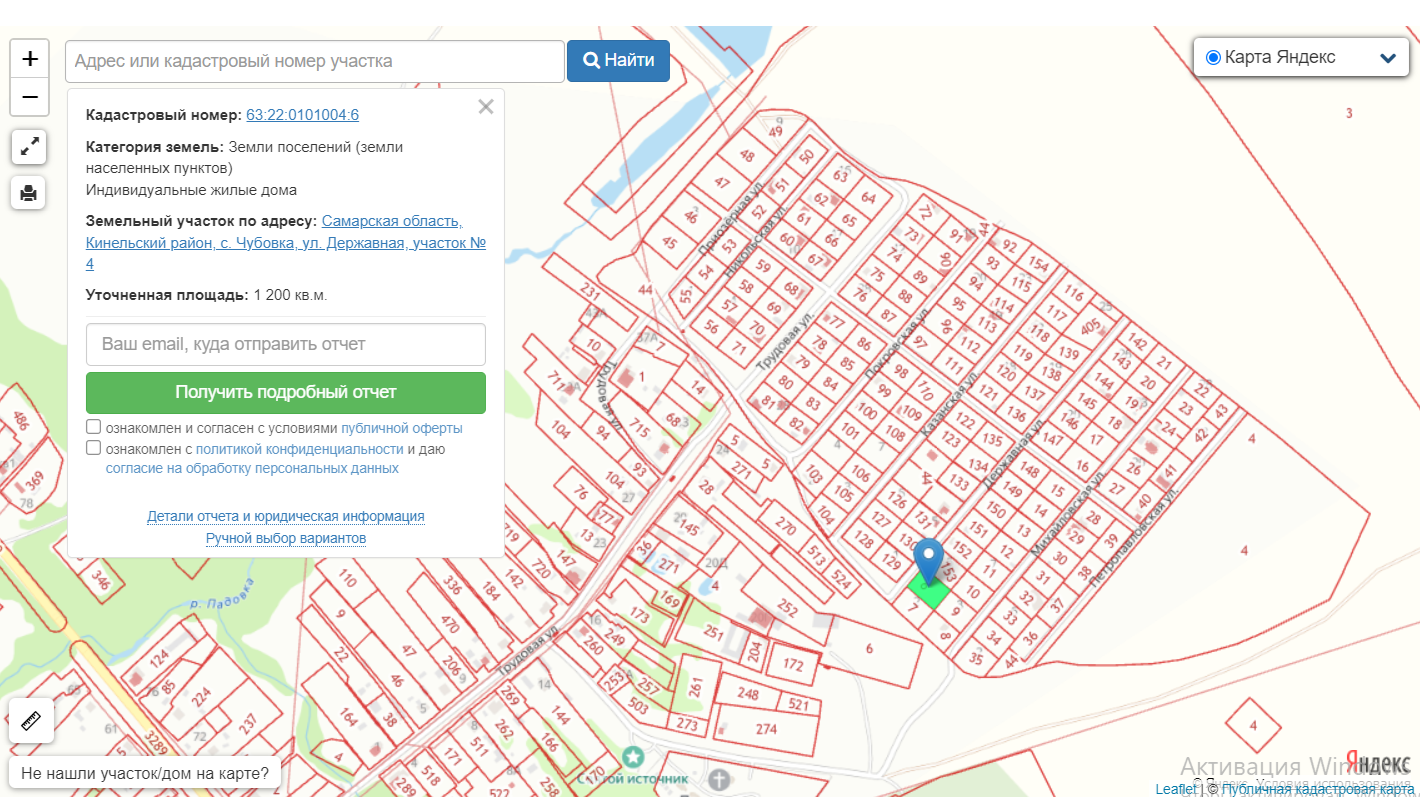Open cadastral number 63:22:0101004:6 link
1420x797 pixels.
point(302,114)
